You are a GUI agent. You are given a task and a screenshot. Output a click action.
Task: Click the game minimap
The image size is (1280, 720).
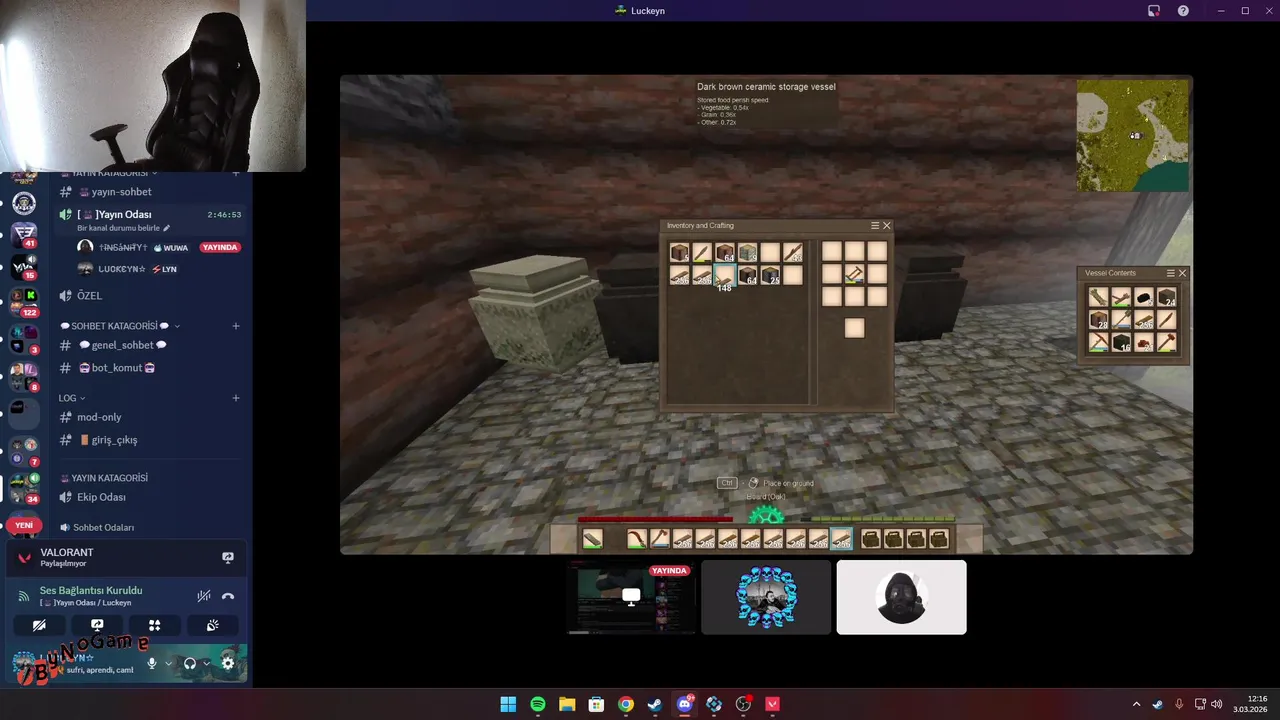point(1132,135)
